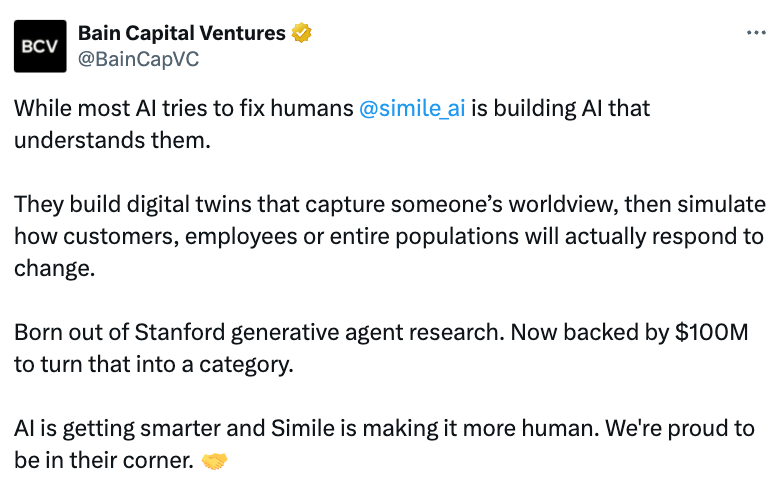The height and width of the screenshot is (492, 776).
Task: Click the phrase "AI is getting smarter"
Action: (x=108, y=431)
